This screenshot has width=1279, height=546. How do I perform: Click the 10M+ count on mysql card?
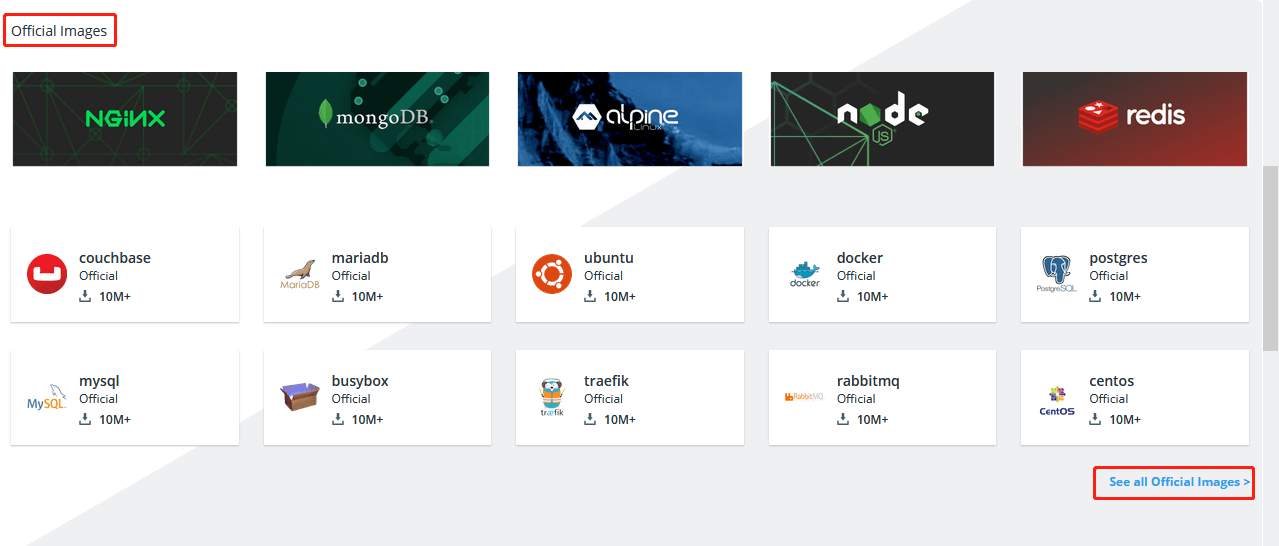115,420
